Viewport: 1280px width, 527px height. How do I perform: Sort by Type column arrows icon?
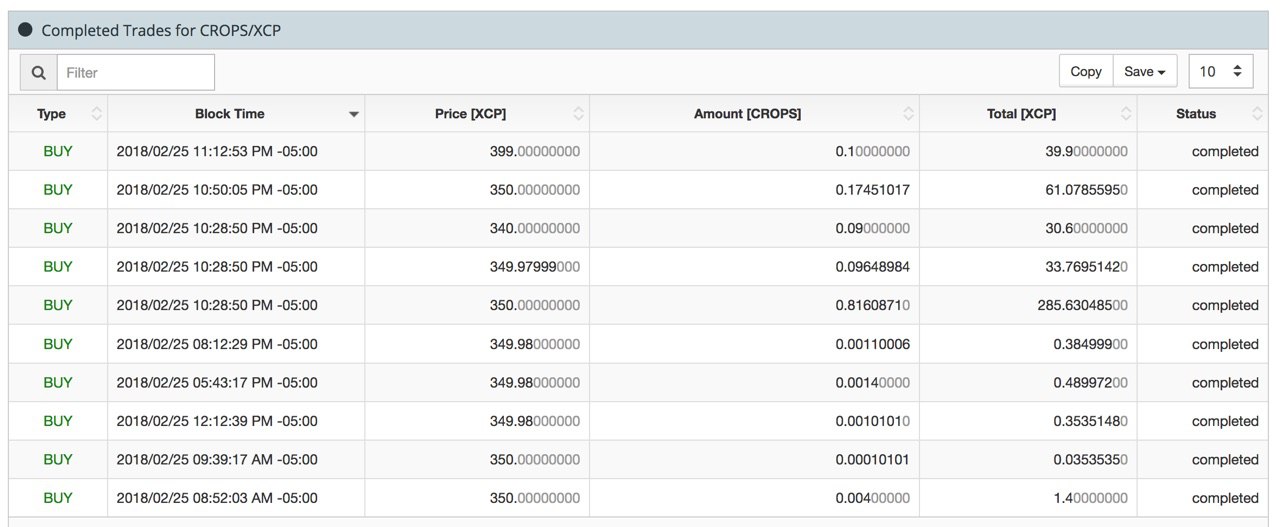(96, 114)
